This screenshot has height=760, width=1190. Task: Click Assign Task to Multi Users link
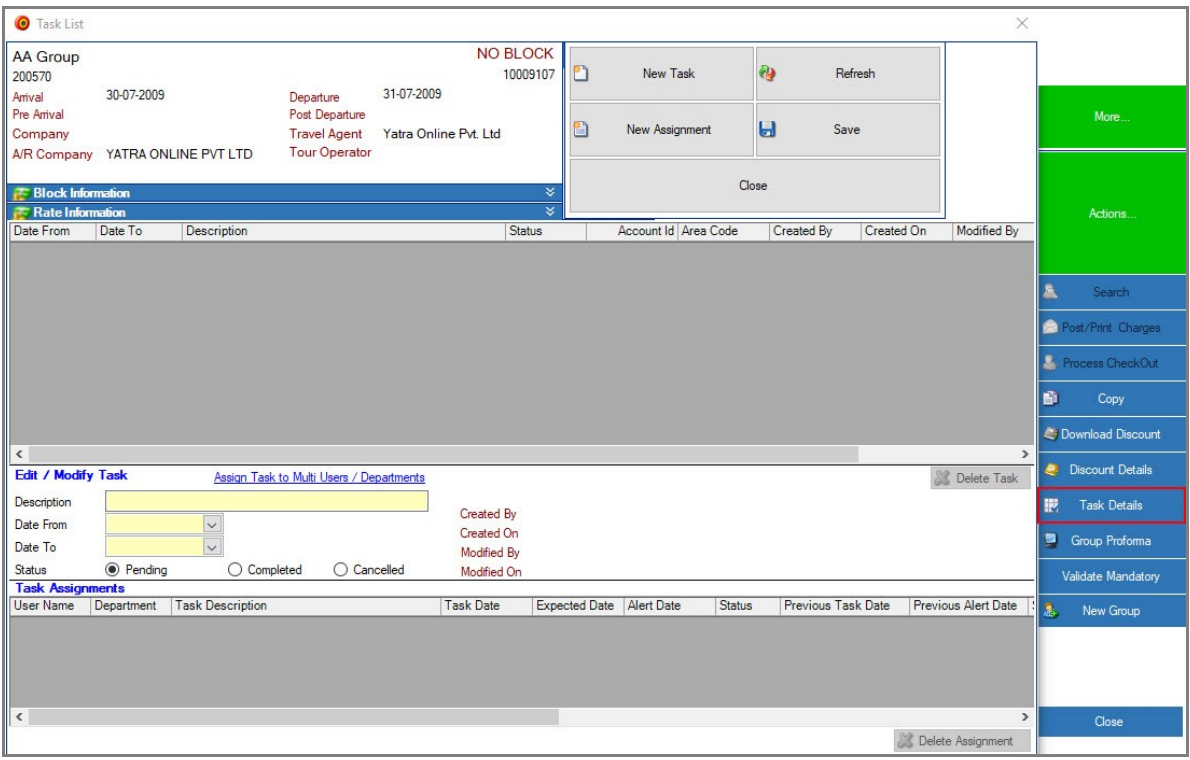319,478
